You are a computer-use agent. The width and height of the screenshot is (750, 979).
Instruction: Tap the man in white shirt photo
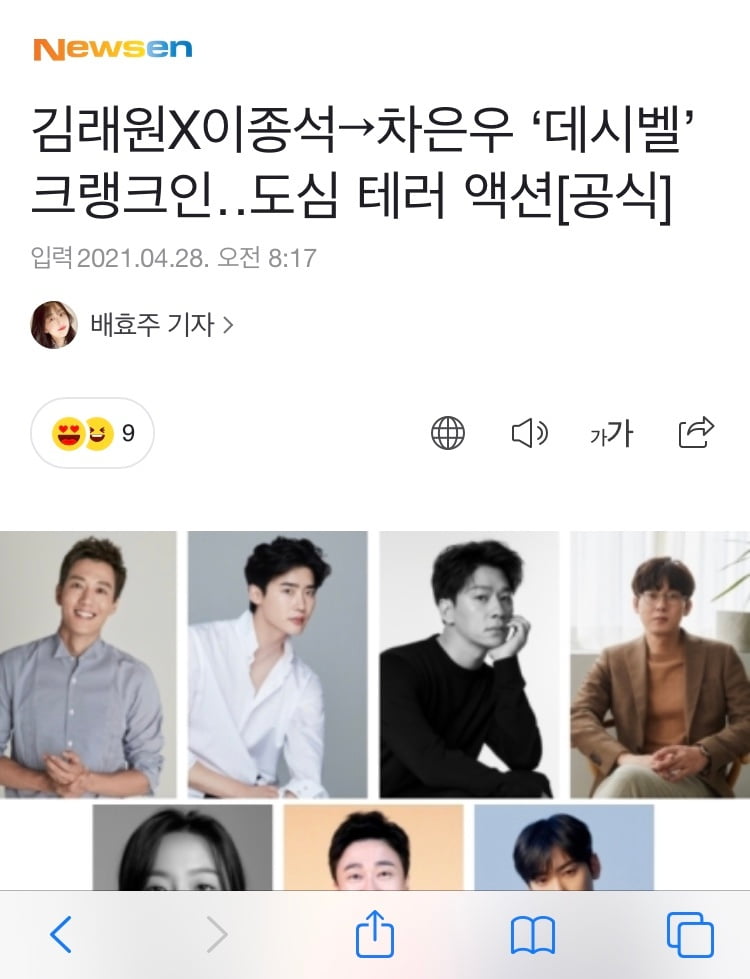[x=277, y=664]
